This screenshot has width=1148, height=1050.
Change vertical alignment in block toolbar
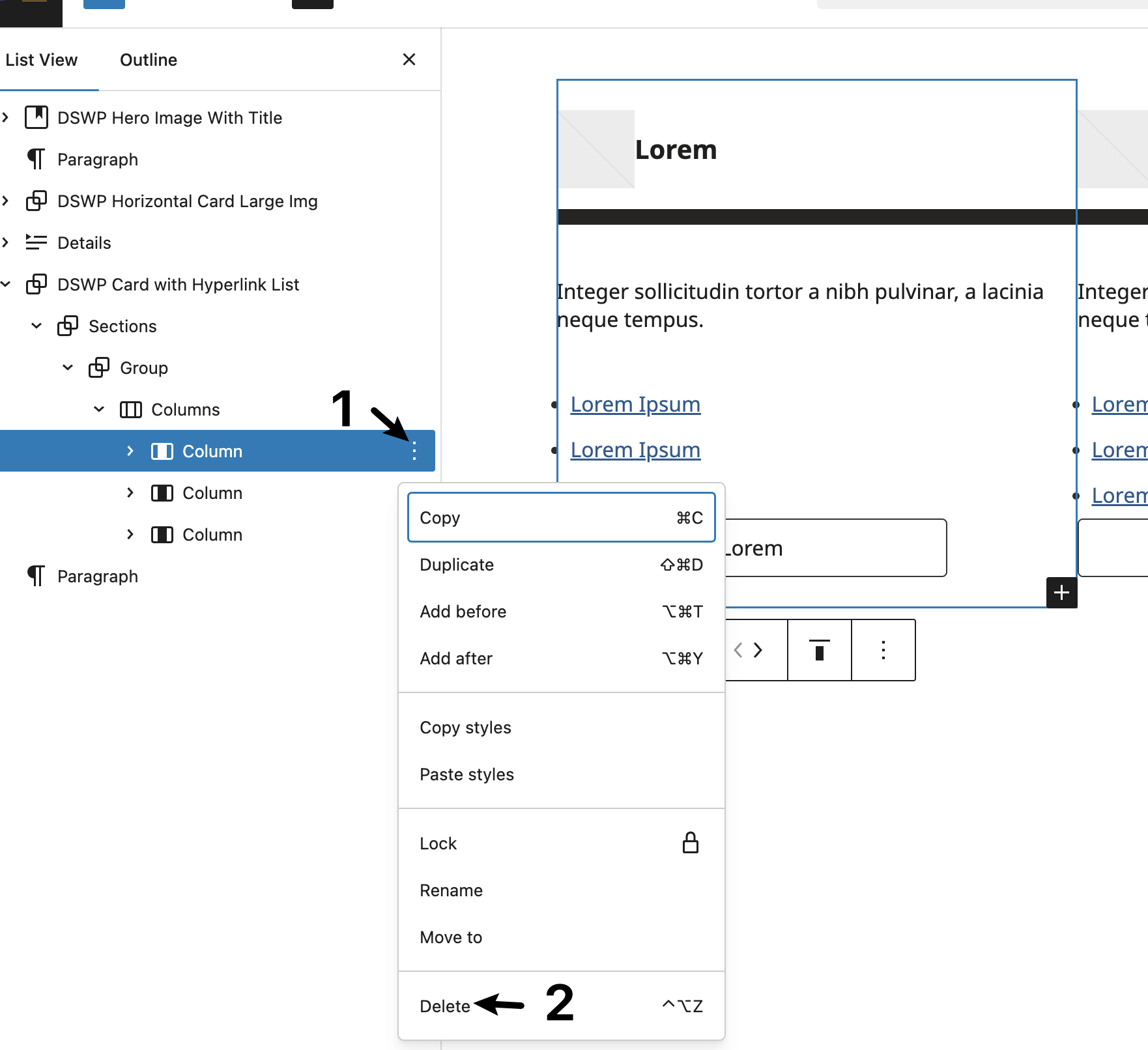tap(820, 649)
